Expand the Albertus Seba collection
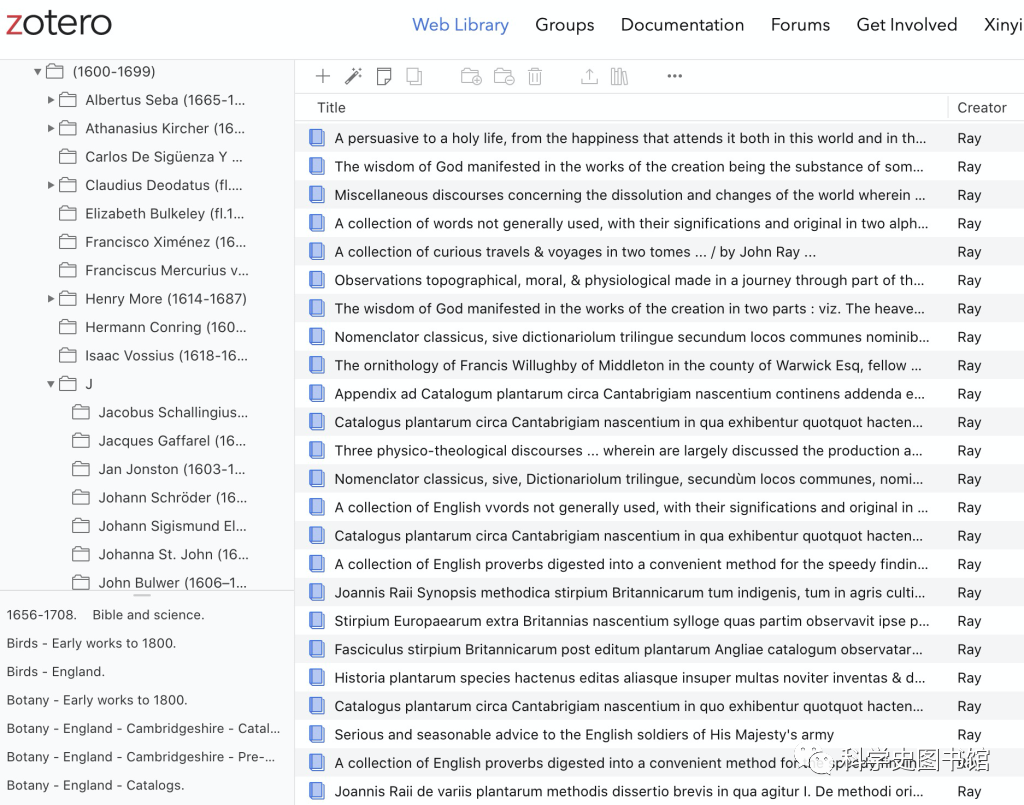The height and width of the screenshot is (805, 1024). pos(51,100)
